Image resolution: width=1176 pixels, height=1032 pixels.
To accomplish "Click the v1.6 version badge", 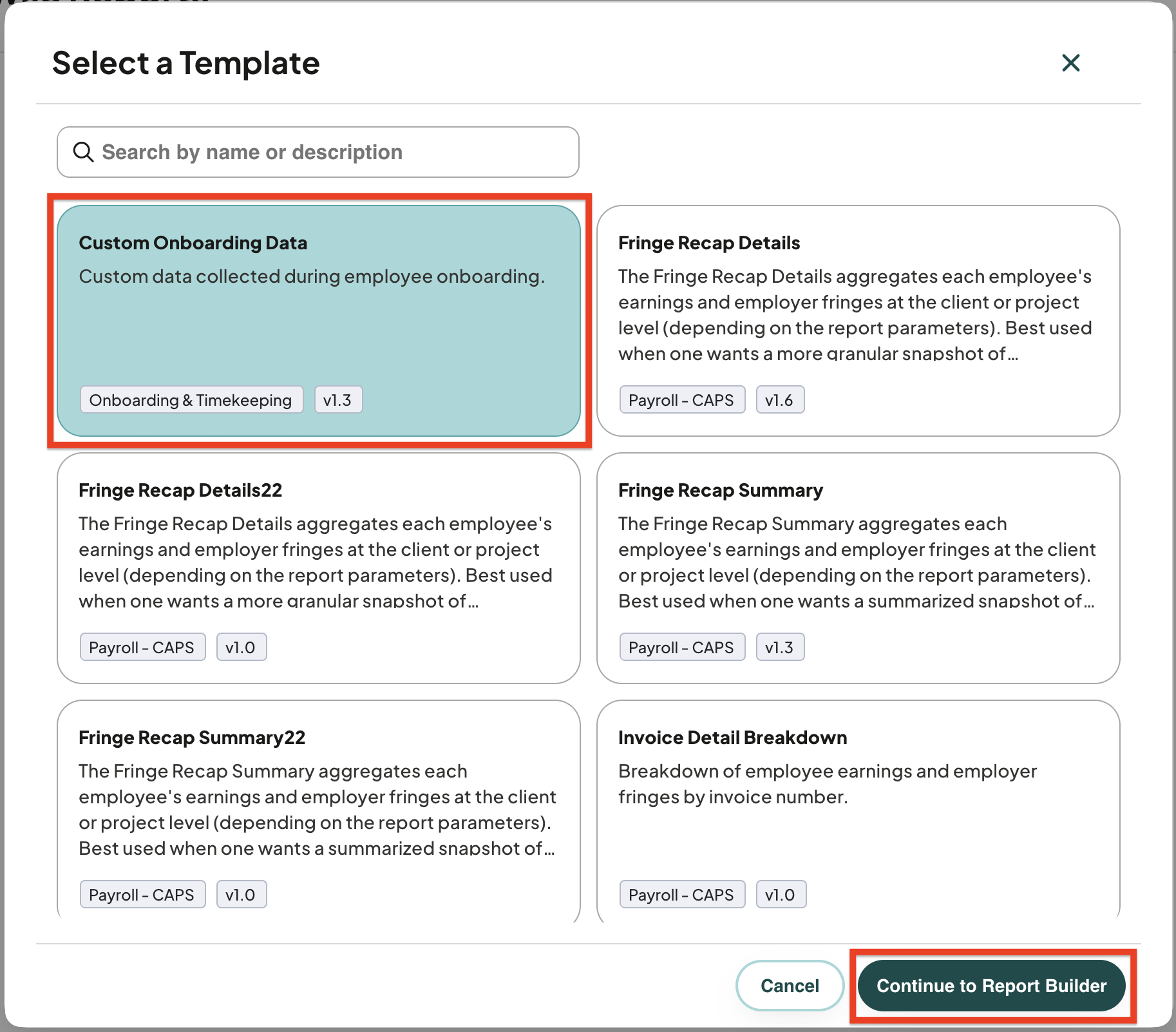I will pyautogui.click(x=780, y=400).
